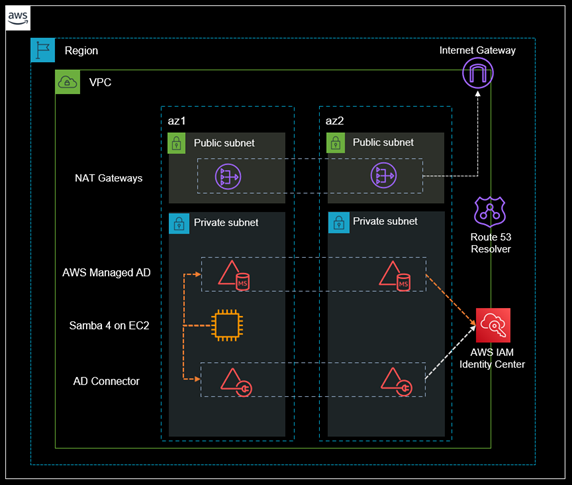Screen dimensions: 572x485
Task: Click the az2 public subnet lock icon
Action: tap(336, 143)
